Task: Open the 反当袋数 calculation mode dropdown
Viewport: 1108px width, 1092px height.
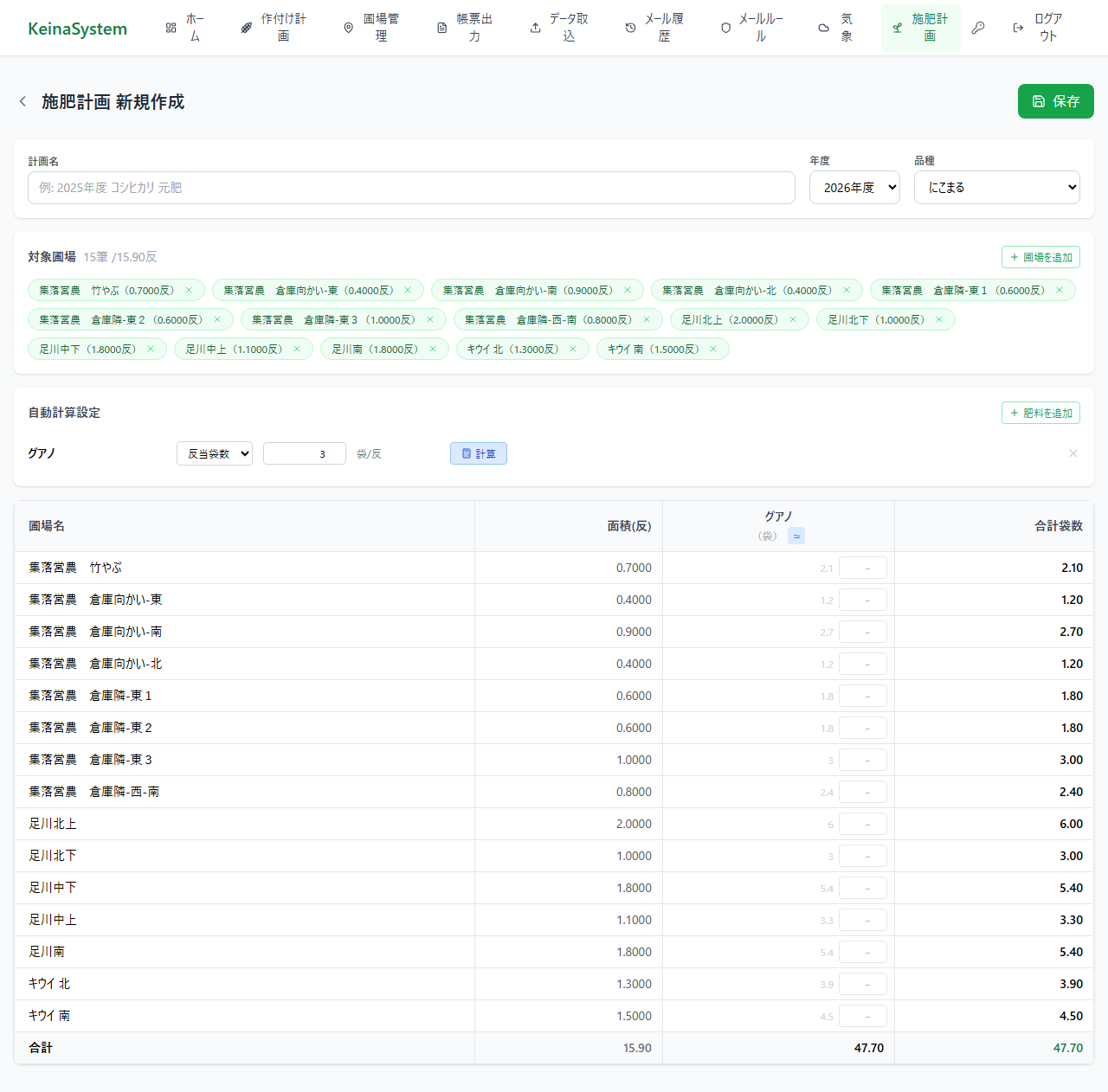Action: point(215,453)
